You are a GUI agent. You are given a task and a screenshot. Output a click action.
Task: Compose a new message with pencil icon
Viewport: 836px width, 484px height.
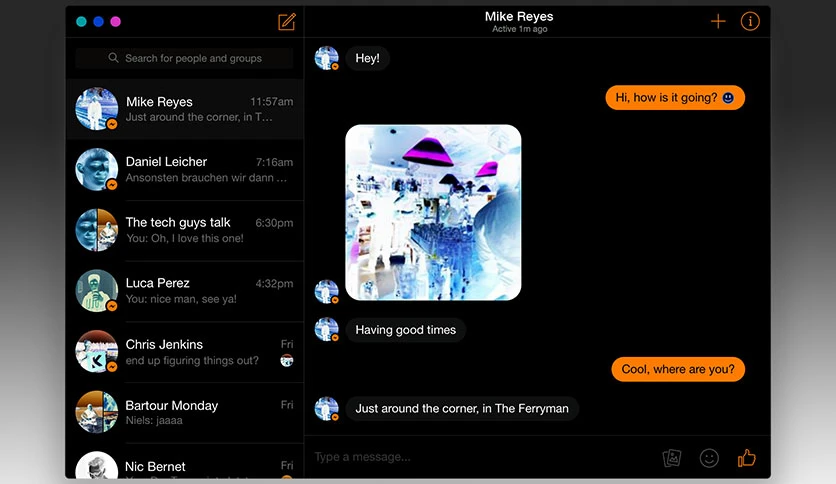point(286,22)
